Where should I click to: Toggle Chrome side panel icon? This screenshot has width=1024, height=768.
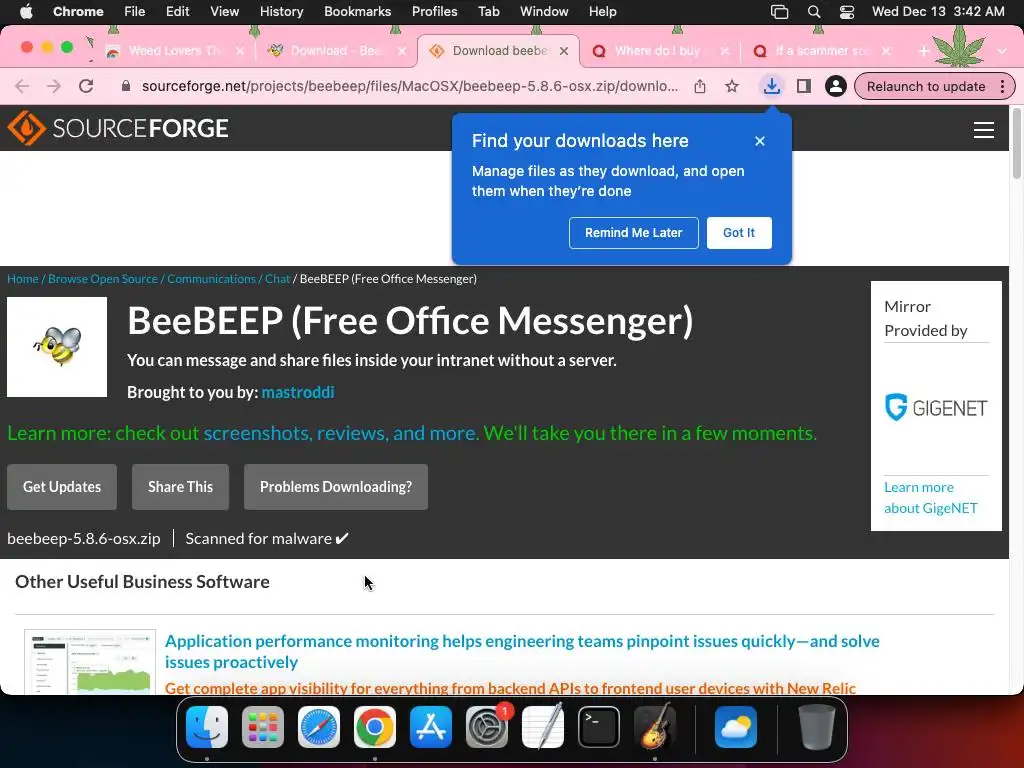[804, 86]
